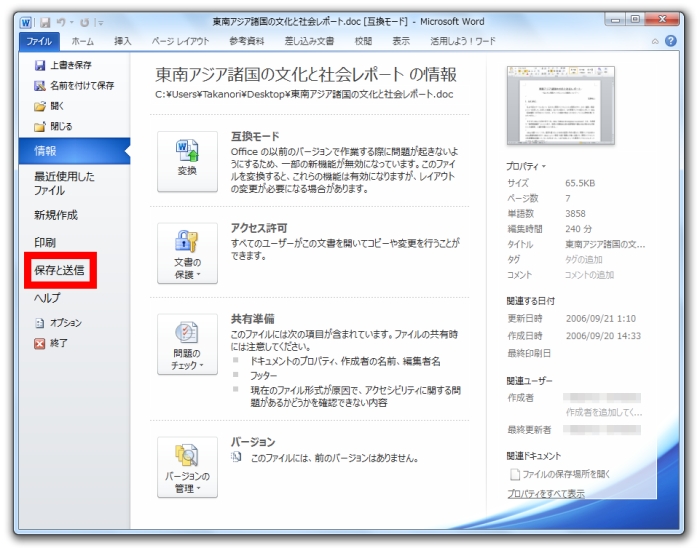Click the バージョン heading
The width and height of the screenshot is (700, 548).
click(253, 442)
